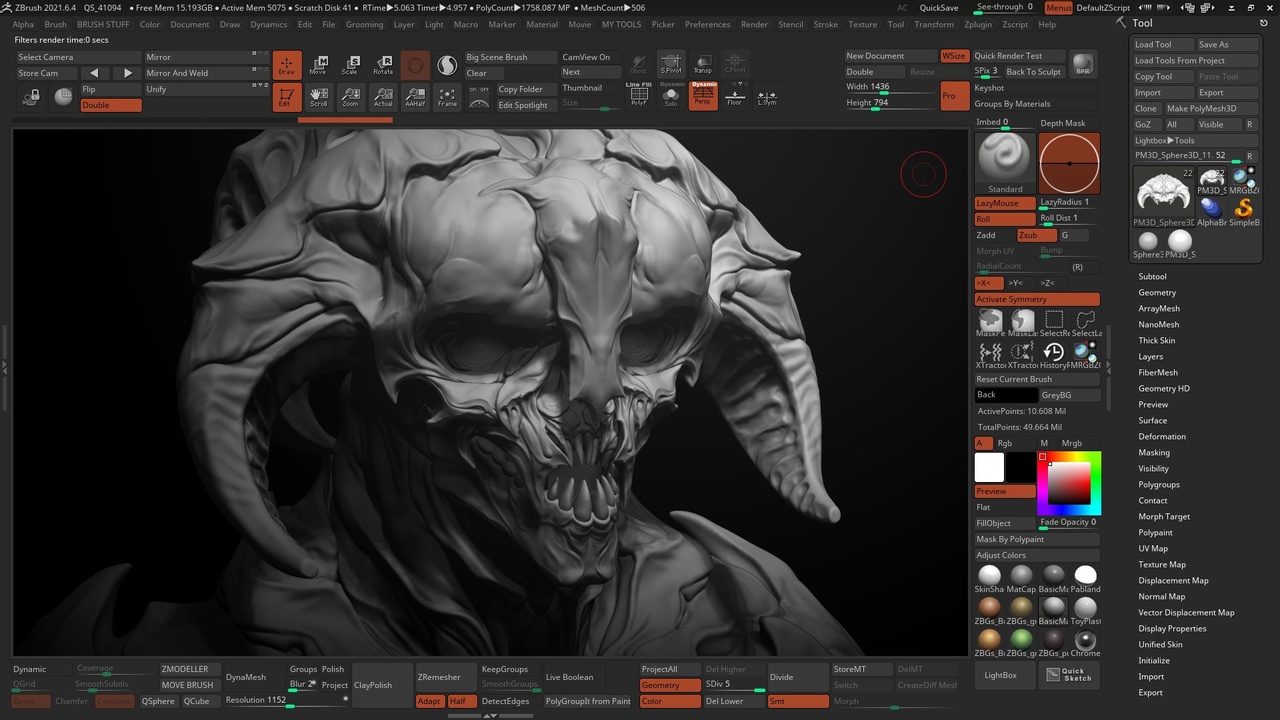Screen dimensions: 1280x720
Task: Pick the MaskPen brush icon
Action: pyautogui.click(x=990, y=322)
